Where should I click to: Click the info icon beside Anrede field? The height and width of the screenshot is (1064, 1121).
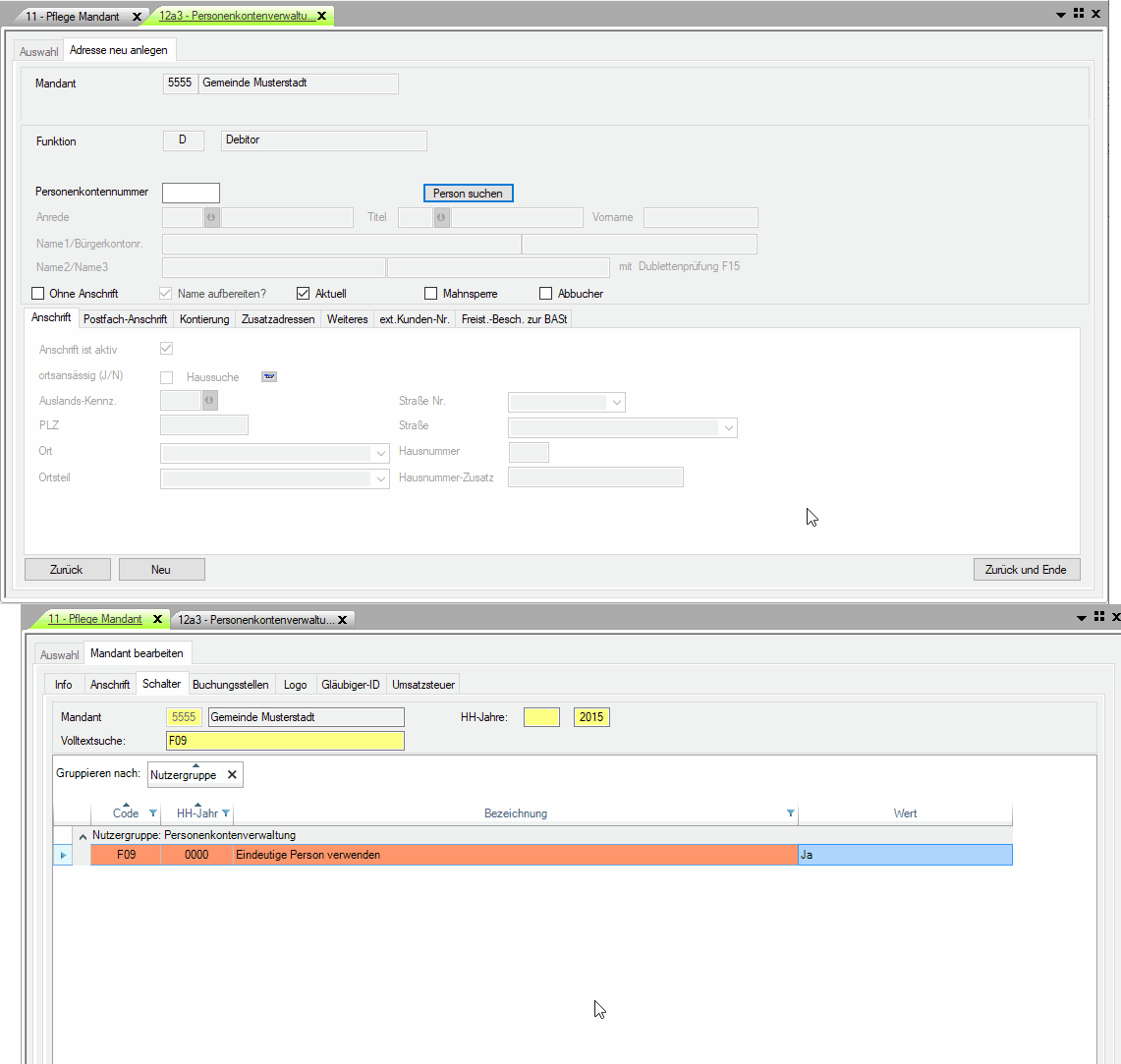[x=211, y=218]
